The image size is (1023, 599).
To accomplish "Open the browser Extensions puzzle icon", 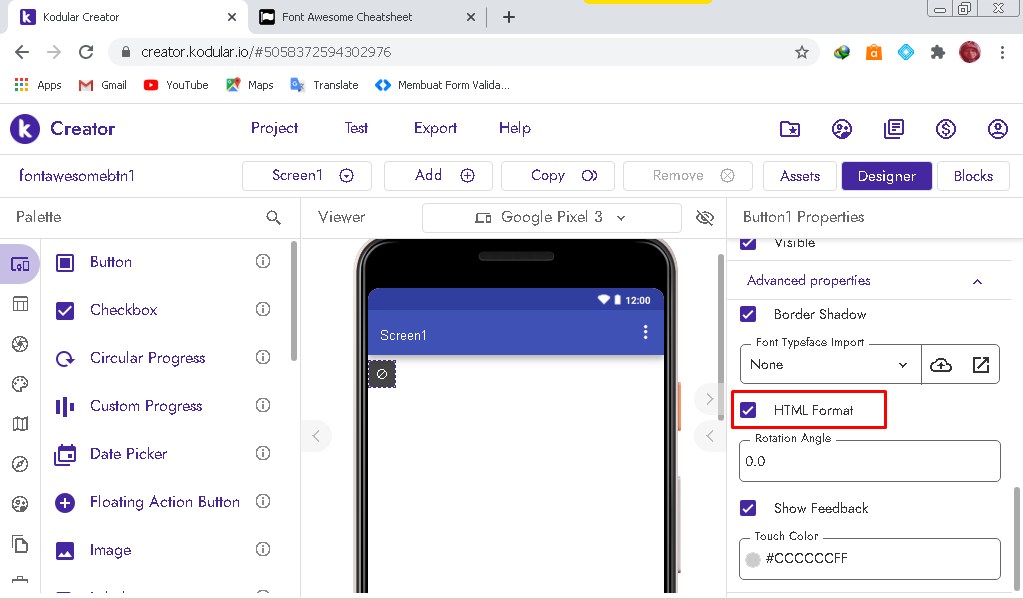I will click(938, 52).
